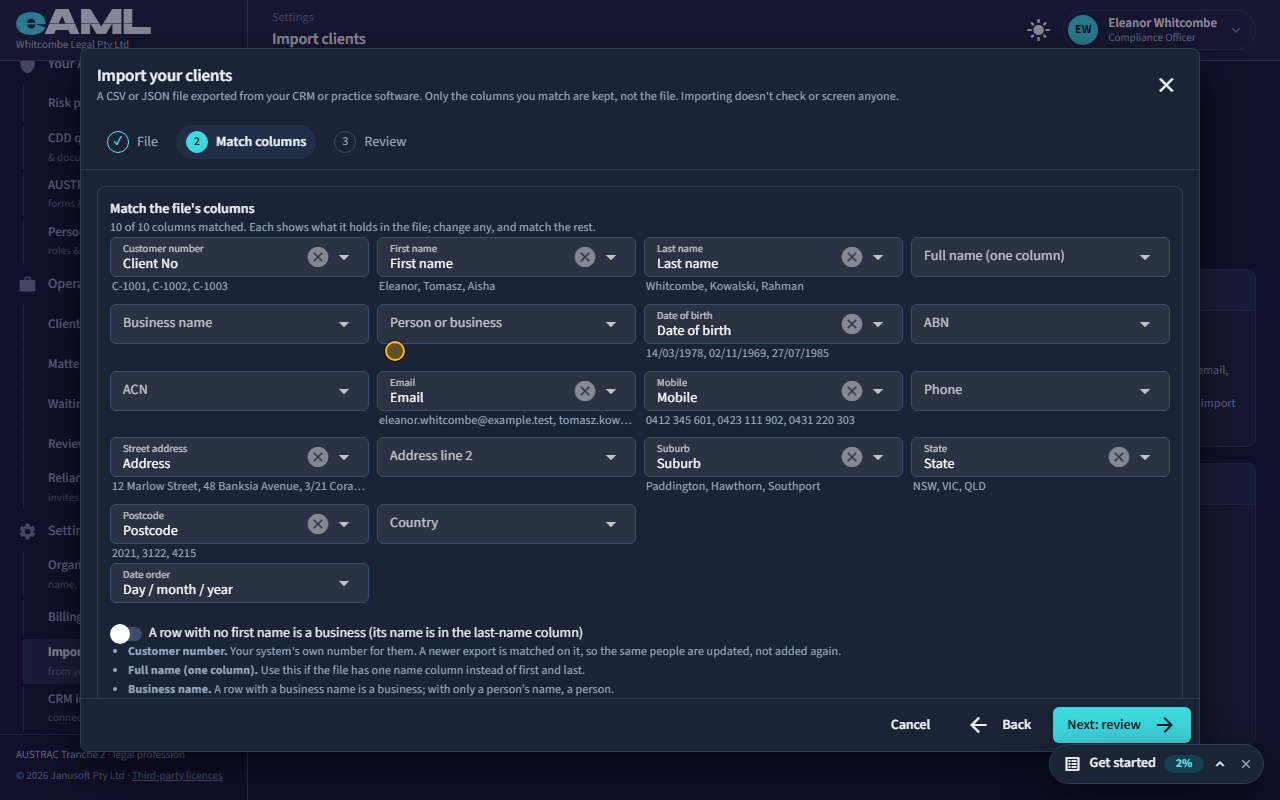The image size is (1280, 800).
Task: Open the Address line 2 dropdown
Action: pos(506,457)
